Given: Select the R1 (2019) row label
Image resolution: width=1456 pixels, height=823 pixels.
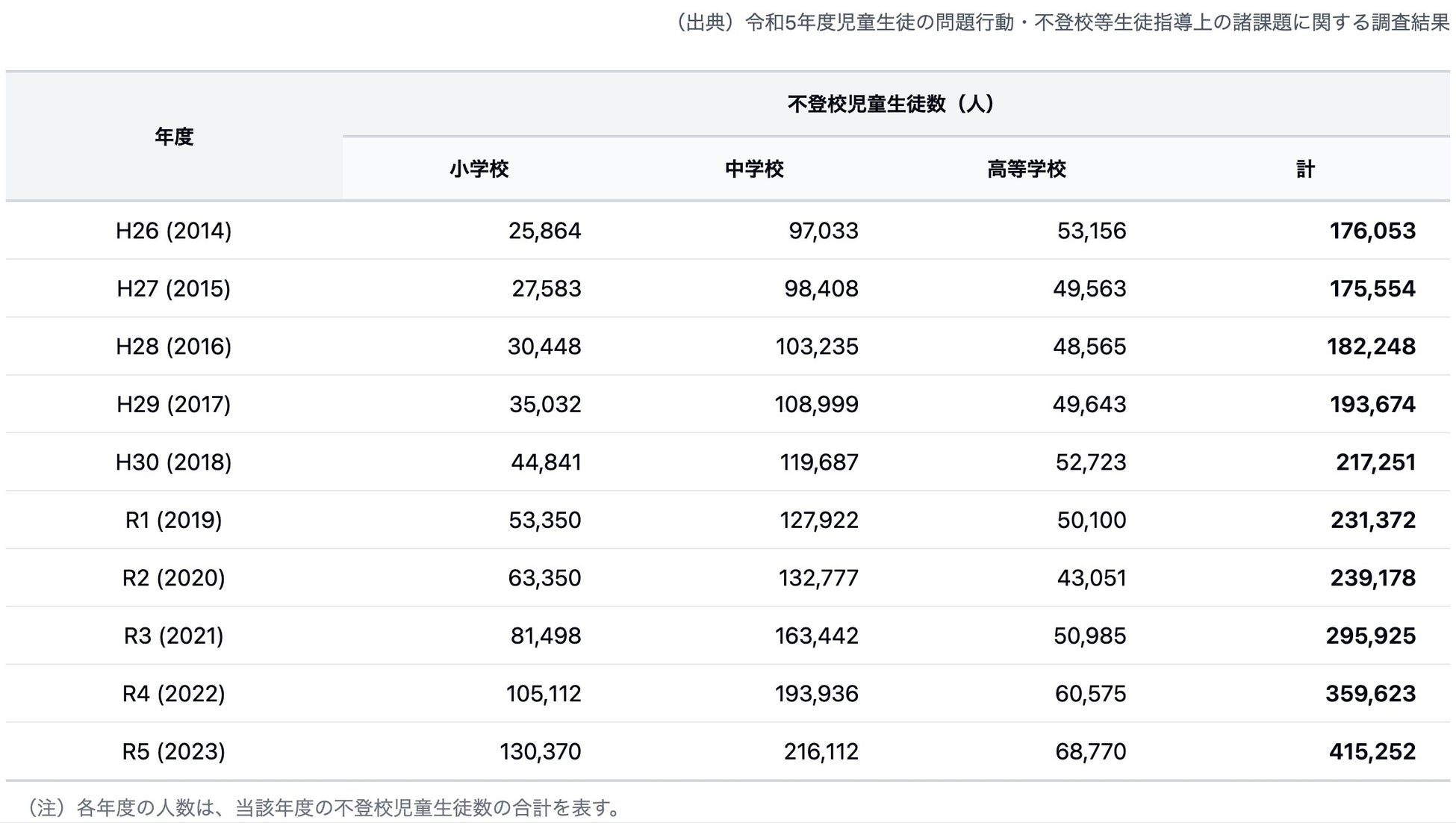Looking at the screenshot, I should pos(174,520).
